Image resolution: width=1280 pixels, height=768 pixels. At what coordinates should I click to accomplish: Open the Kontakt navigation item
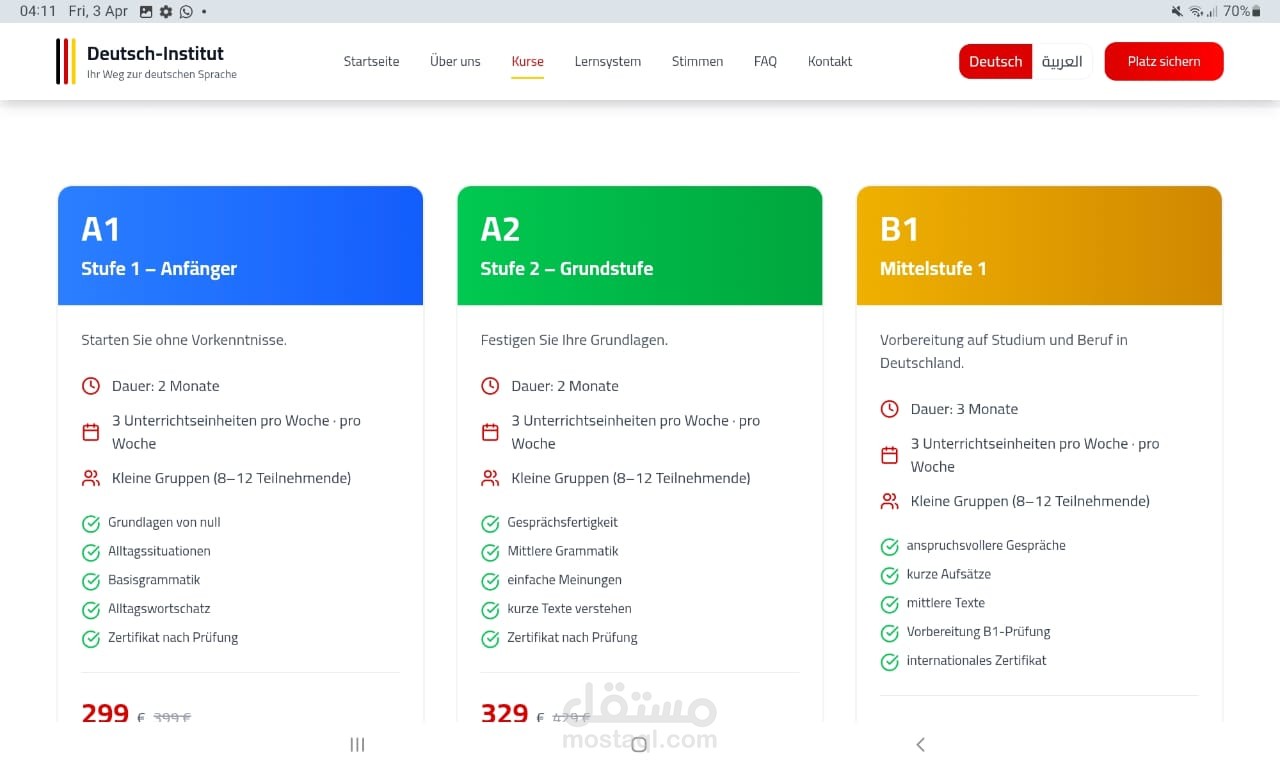830,61
